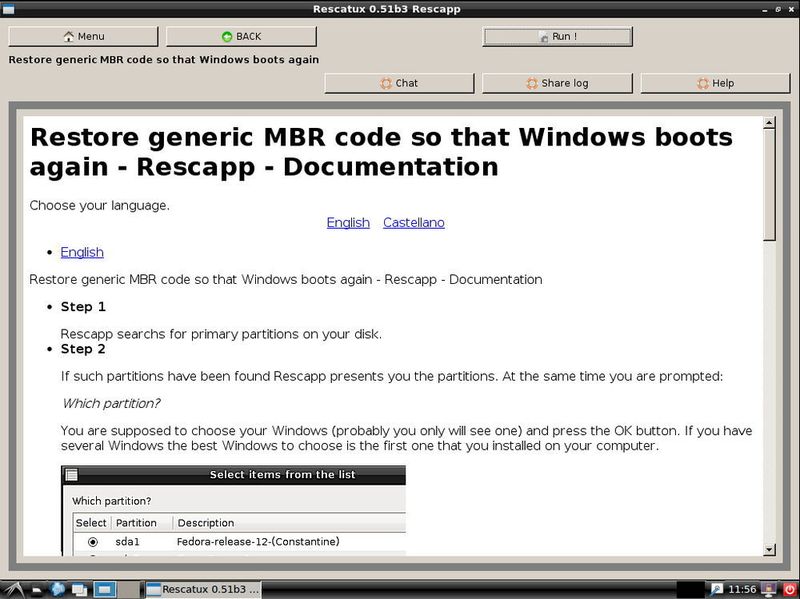Click the wrench tray icon beside the clock
The width and height of the screenshot is (800, 599).
click(716, 589)
